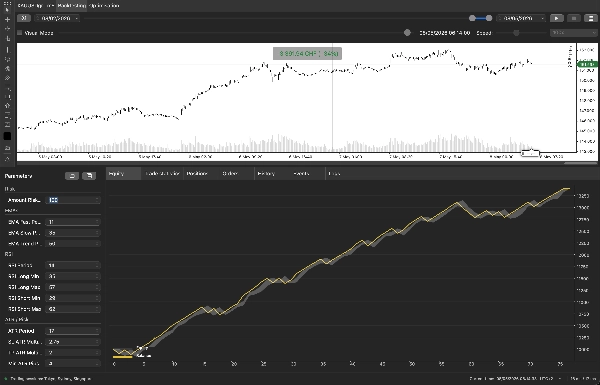Open the black drawing color swatch
This screenshot has width=600, height=385.
[7, 136]
